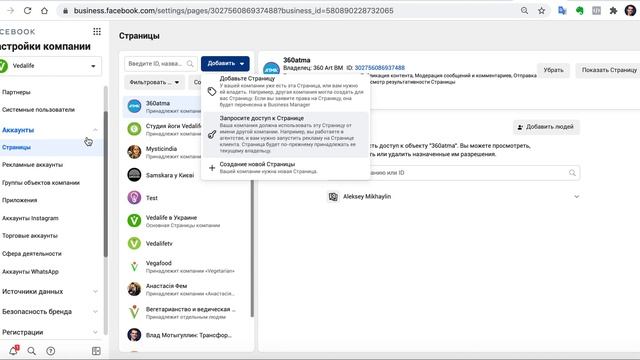640x360 pixels.
Task: Click the left sidebar scrollbar
Action: [106, 184]
